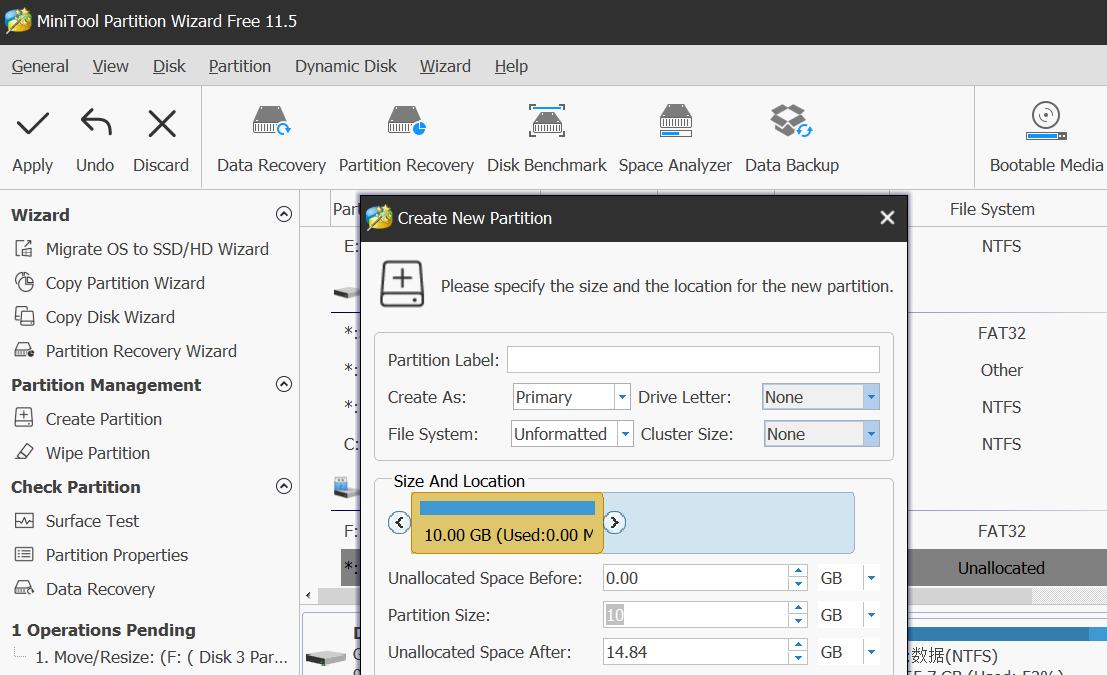
Task: Start the Disk Benchmark tool
Action: point(547,124)
